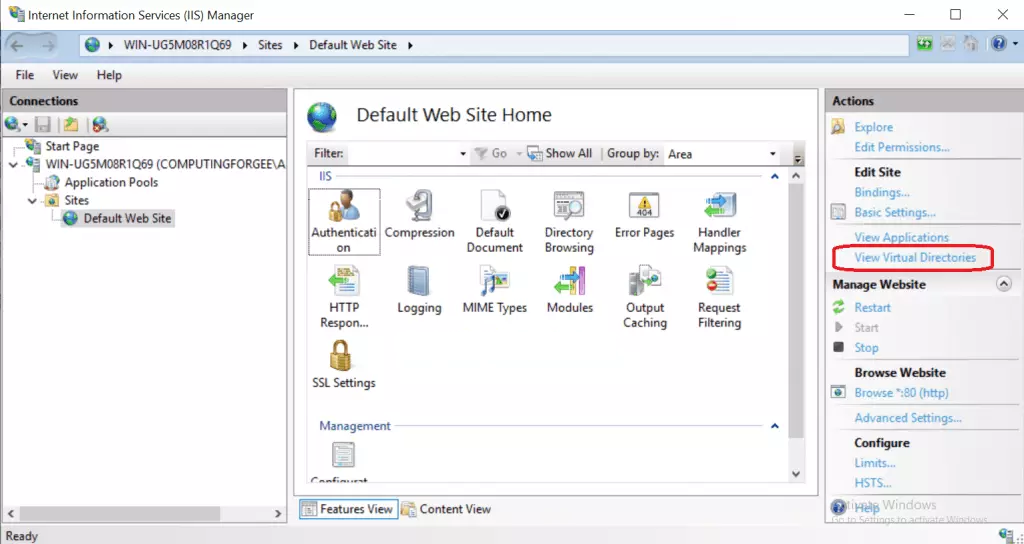Screen dimensions: 1024x544
Task: Click Sites in the address breadcrumb
Action: [x=270, y=45]
